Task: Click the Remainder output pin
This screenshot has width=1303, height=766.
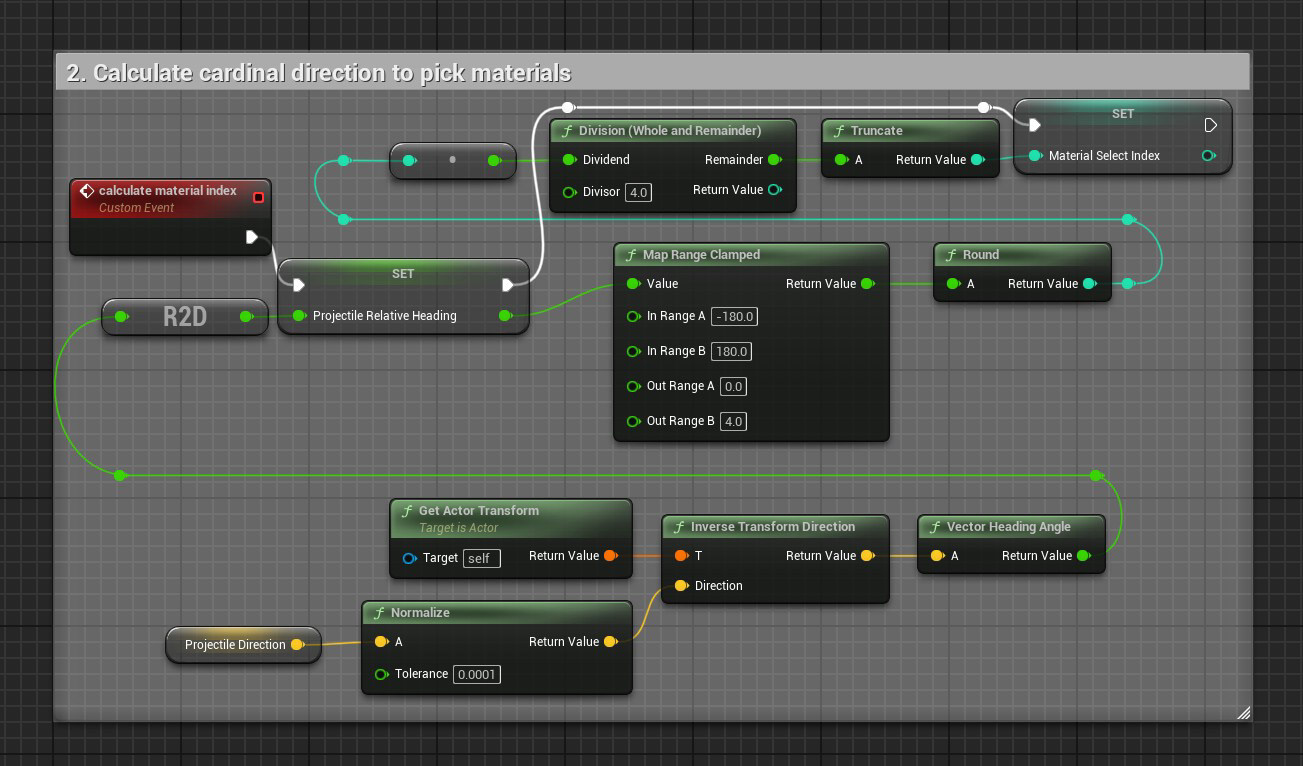Action: [x=775, y=160]
